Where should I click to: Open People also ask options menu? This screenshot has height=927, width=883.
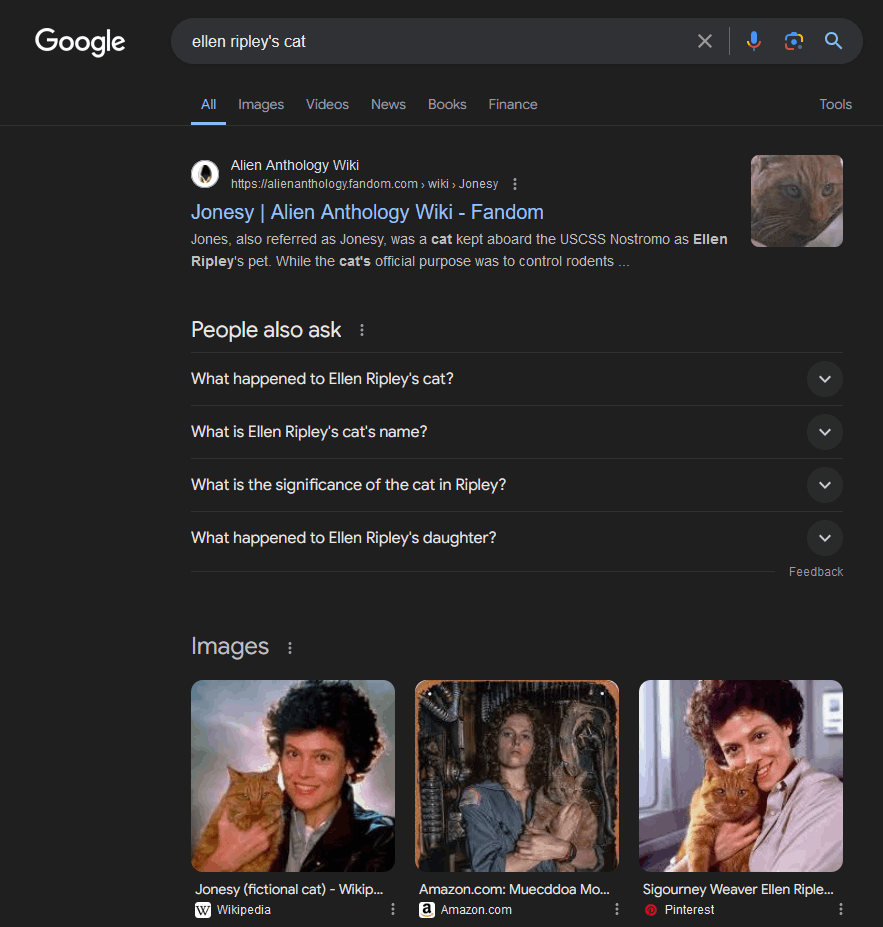coord(362,330)
